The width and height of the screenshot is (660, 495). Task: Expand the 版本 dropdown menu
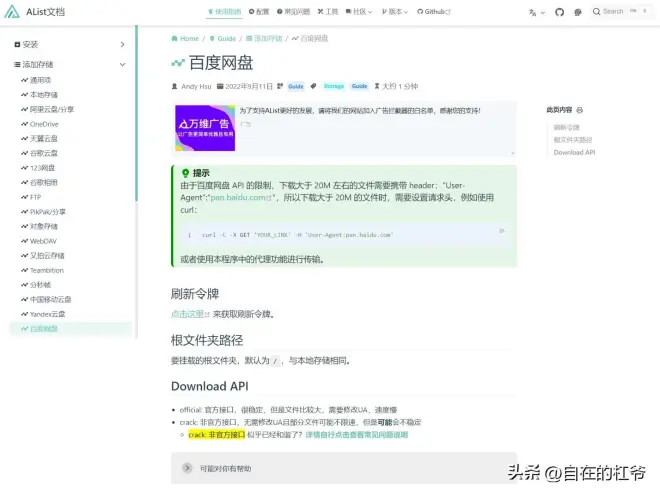click(x=395, y=12)
